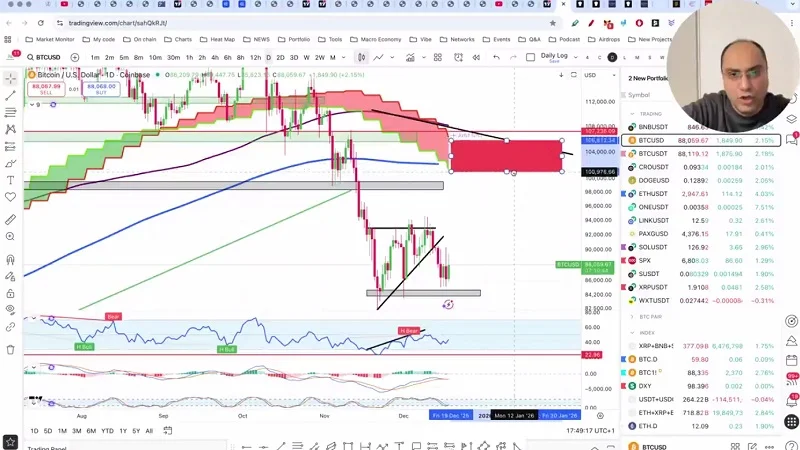The image size is (800, 450).
Task: Select the text annotation tool
Action: click(11, 180)
